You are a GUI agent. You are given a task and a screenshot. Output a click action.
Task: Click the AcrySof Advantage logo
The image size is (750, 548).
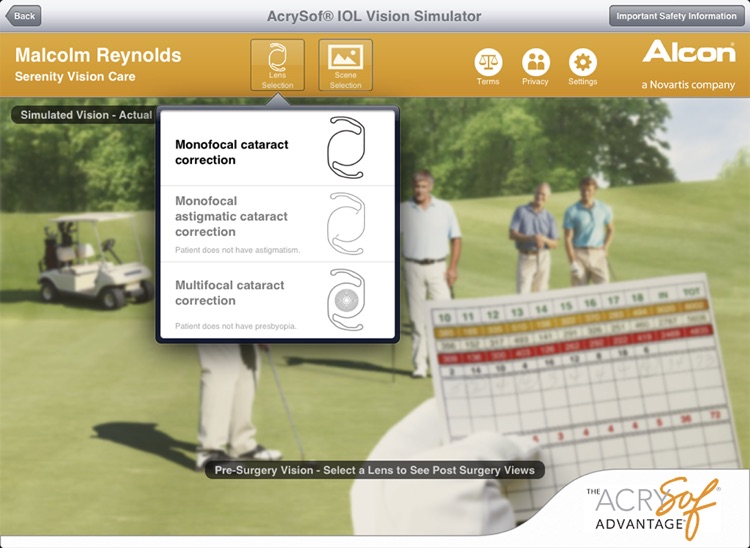(x=653, y=507)
